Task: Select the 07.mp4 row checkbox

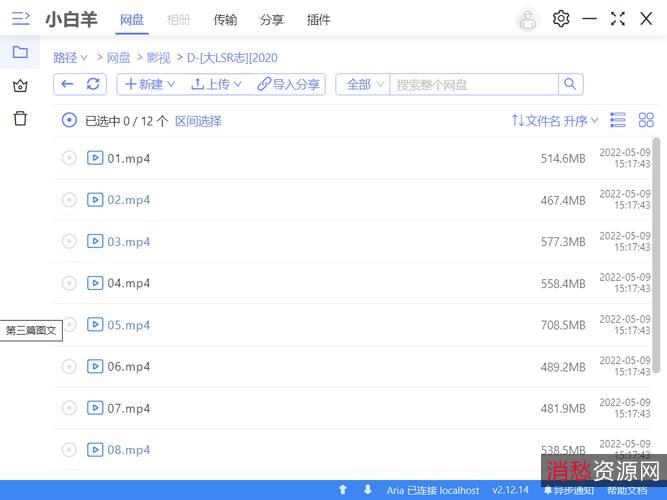Action: click(x=69, y=408)
